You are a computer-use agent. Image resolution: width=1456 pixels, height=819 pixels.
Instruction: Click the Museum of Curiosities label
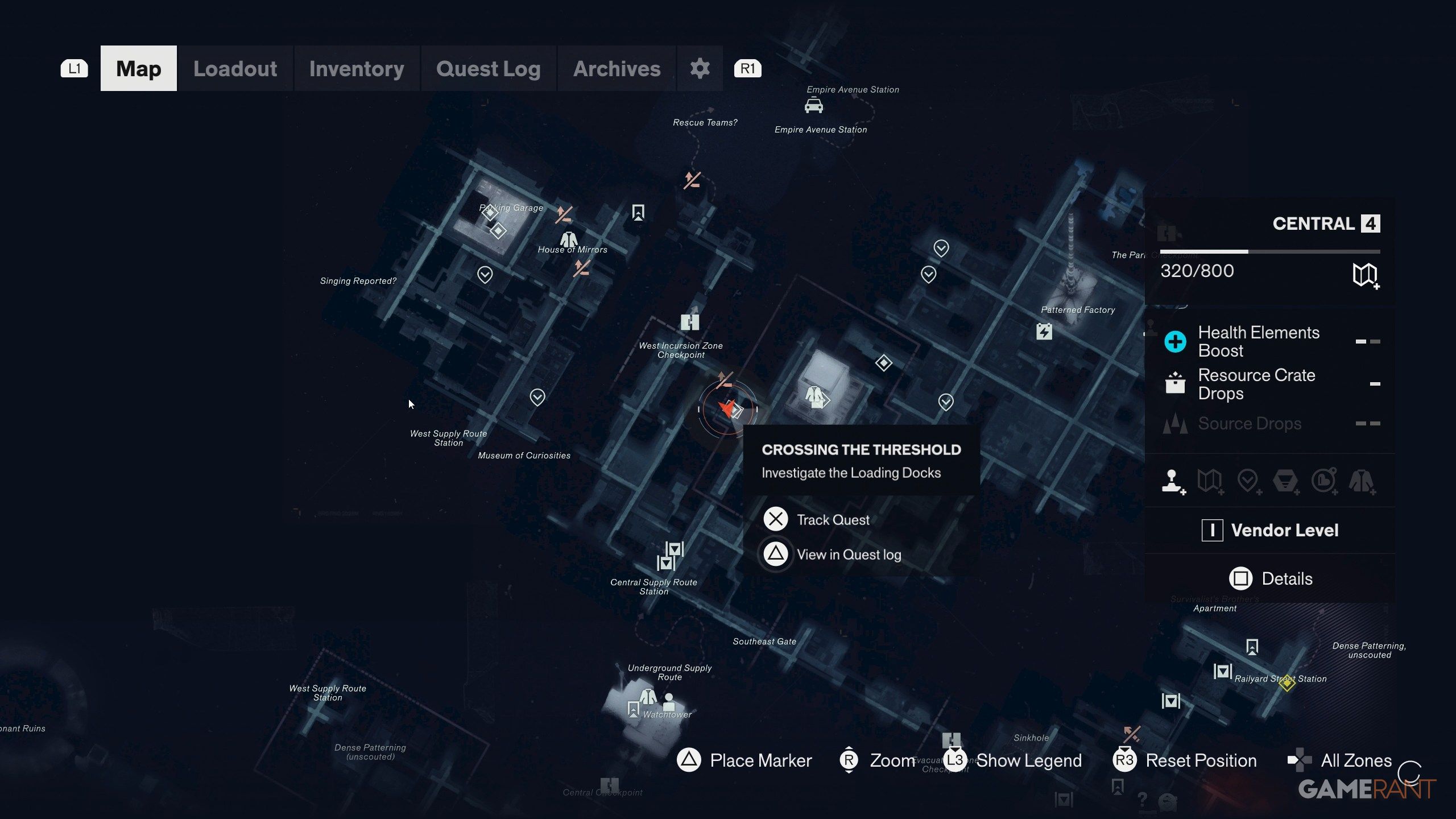524,456
